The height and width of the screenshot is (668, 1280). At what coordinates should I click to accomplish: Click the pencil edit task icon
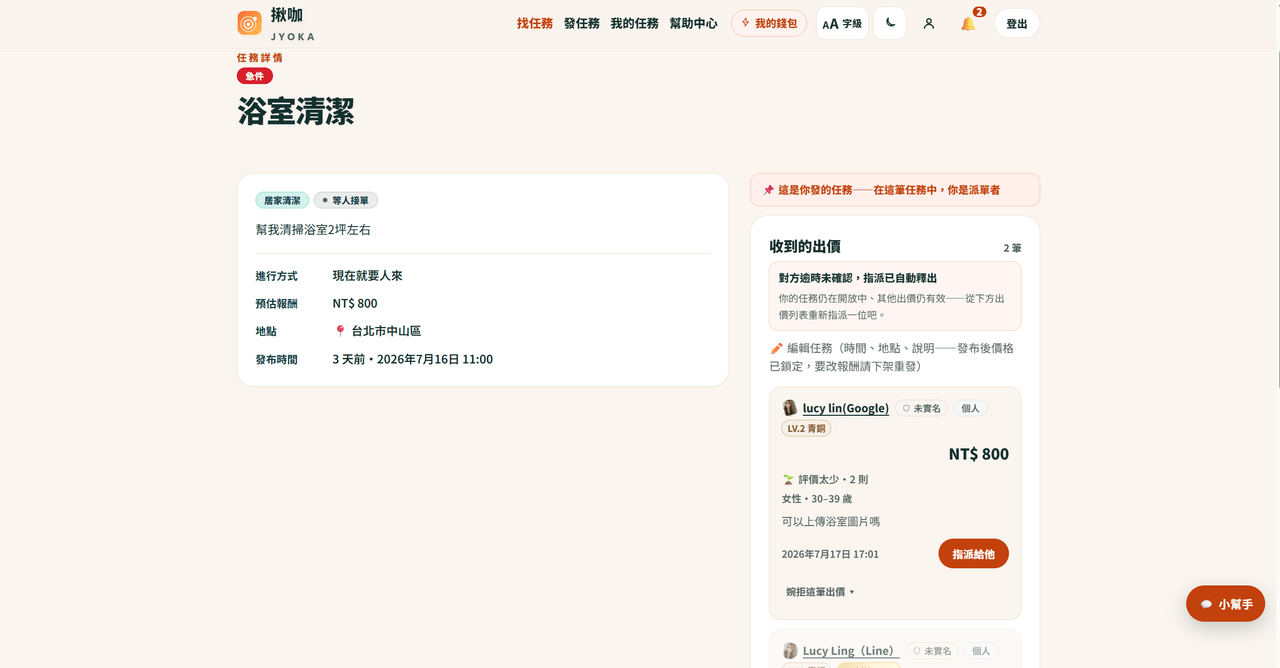777,348
